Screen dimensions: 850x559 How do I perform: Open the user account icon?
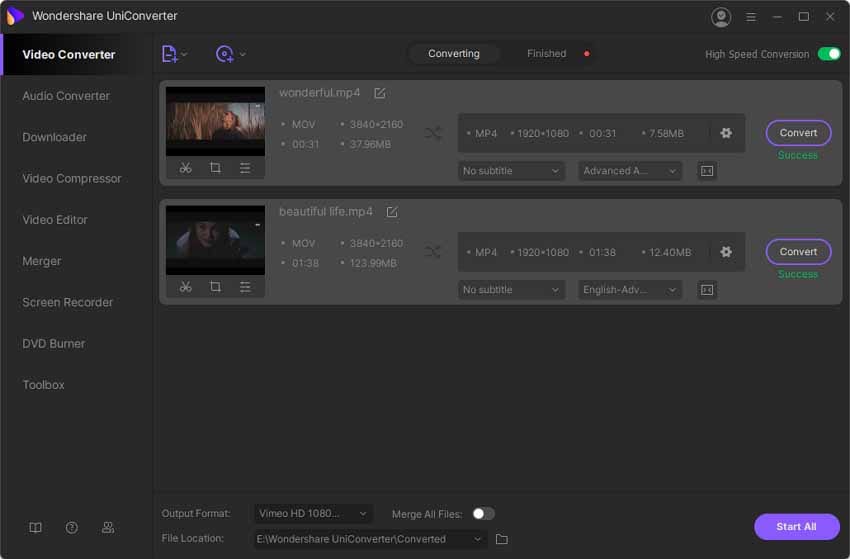[x=720, y=17]
